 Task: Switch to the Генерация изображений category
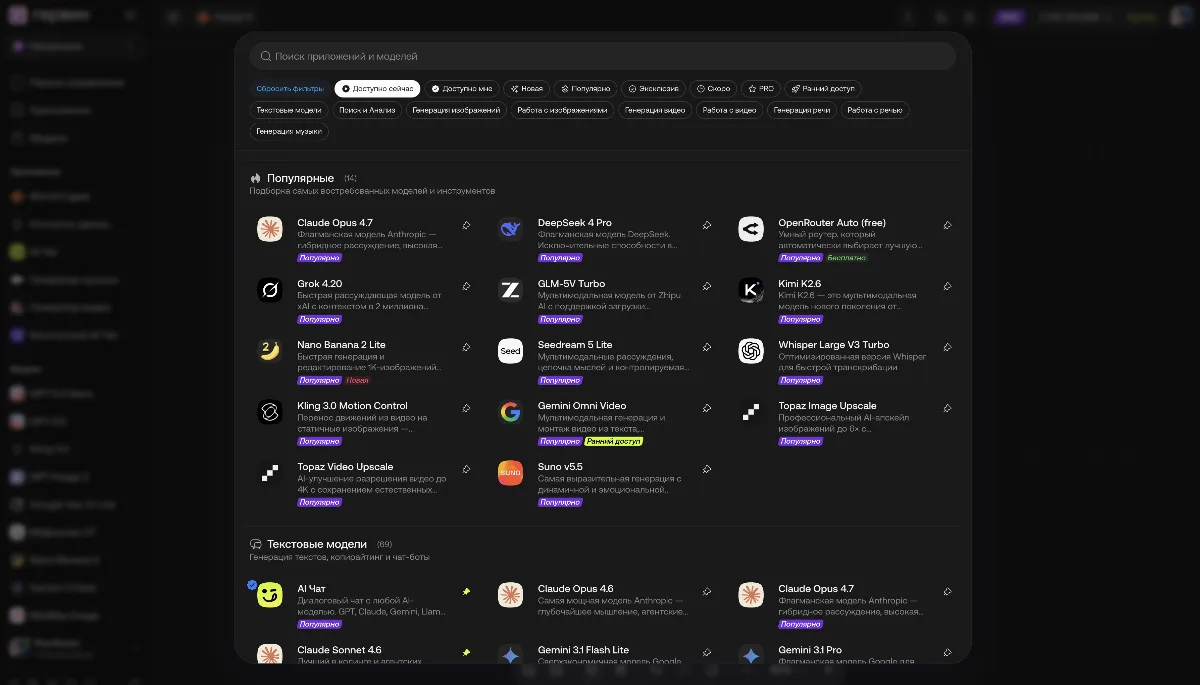click(456, 110)
